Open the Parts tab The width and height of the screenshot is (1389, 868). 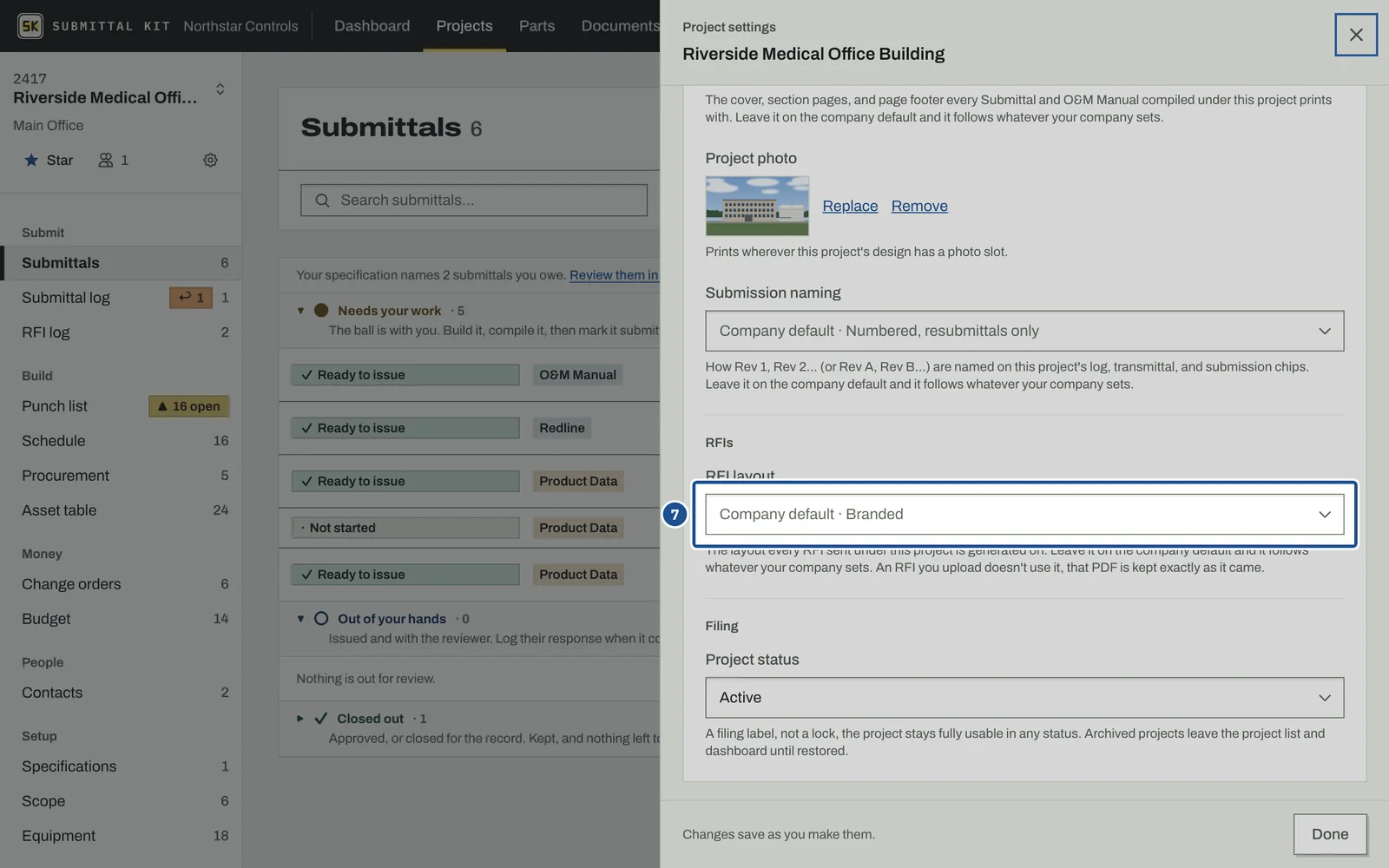537,26
